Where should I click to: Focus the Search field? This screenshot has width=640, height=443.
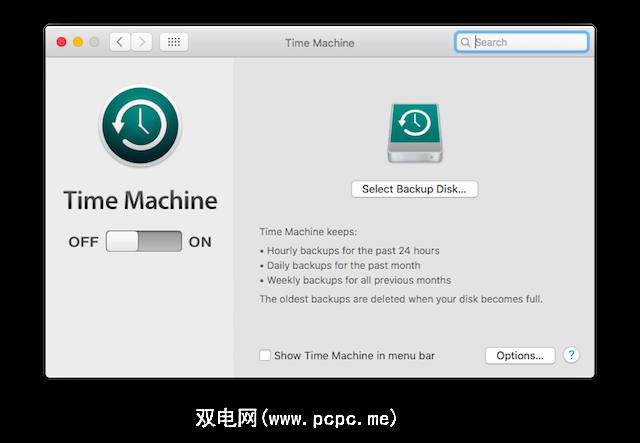point(522,42)
